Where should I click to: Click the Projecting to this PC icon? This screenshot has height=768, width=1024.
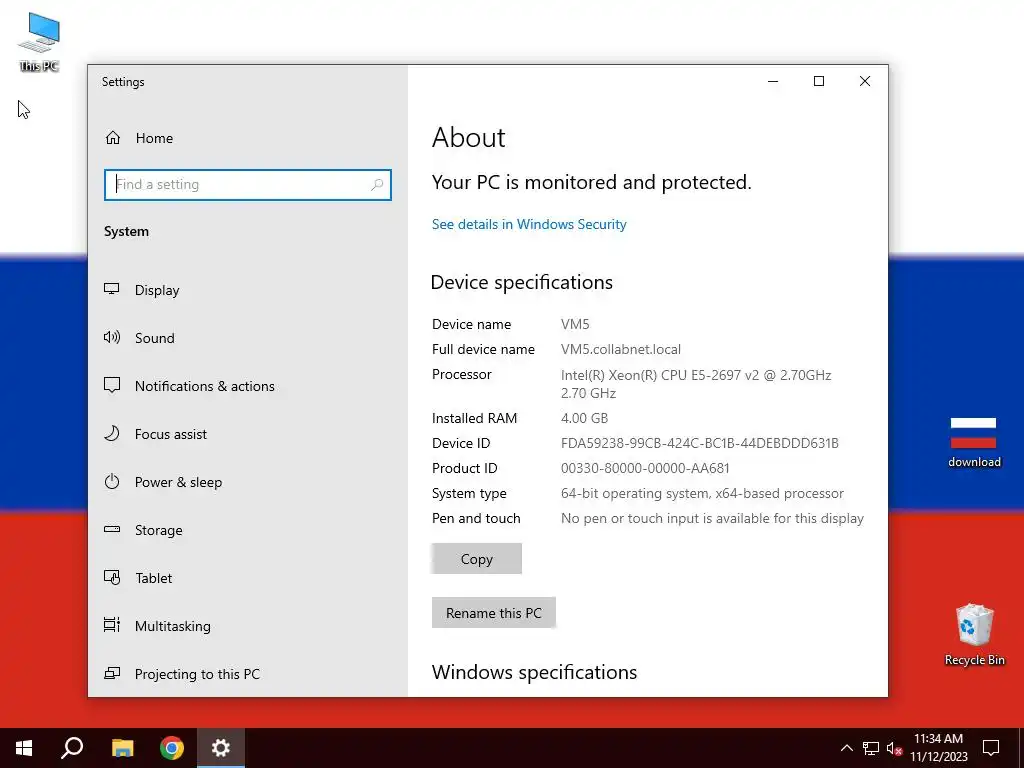[x=112, y=673]
